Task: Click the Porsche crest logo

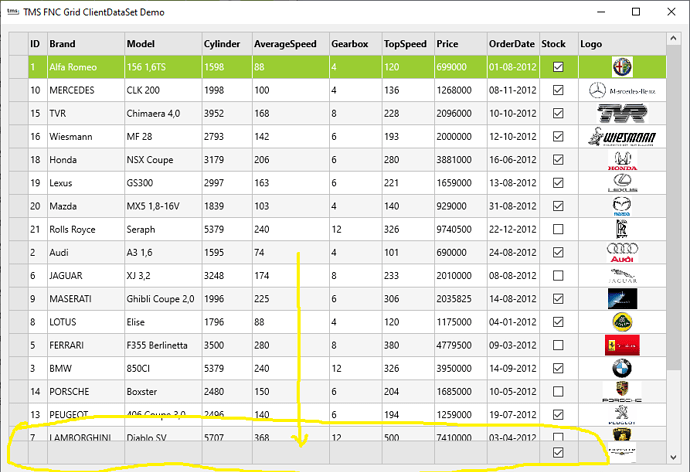Action: 622,392
